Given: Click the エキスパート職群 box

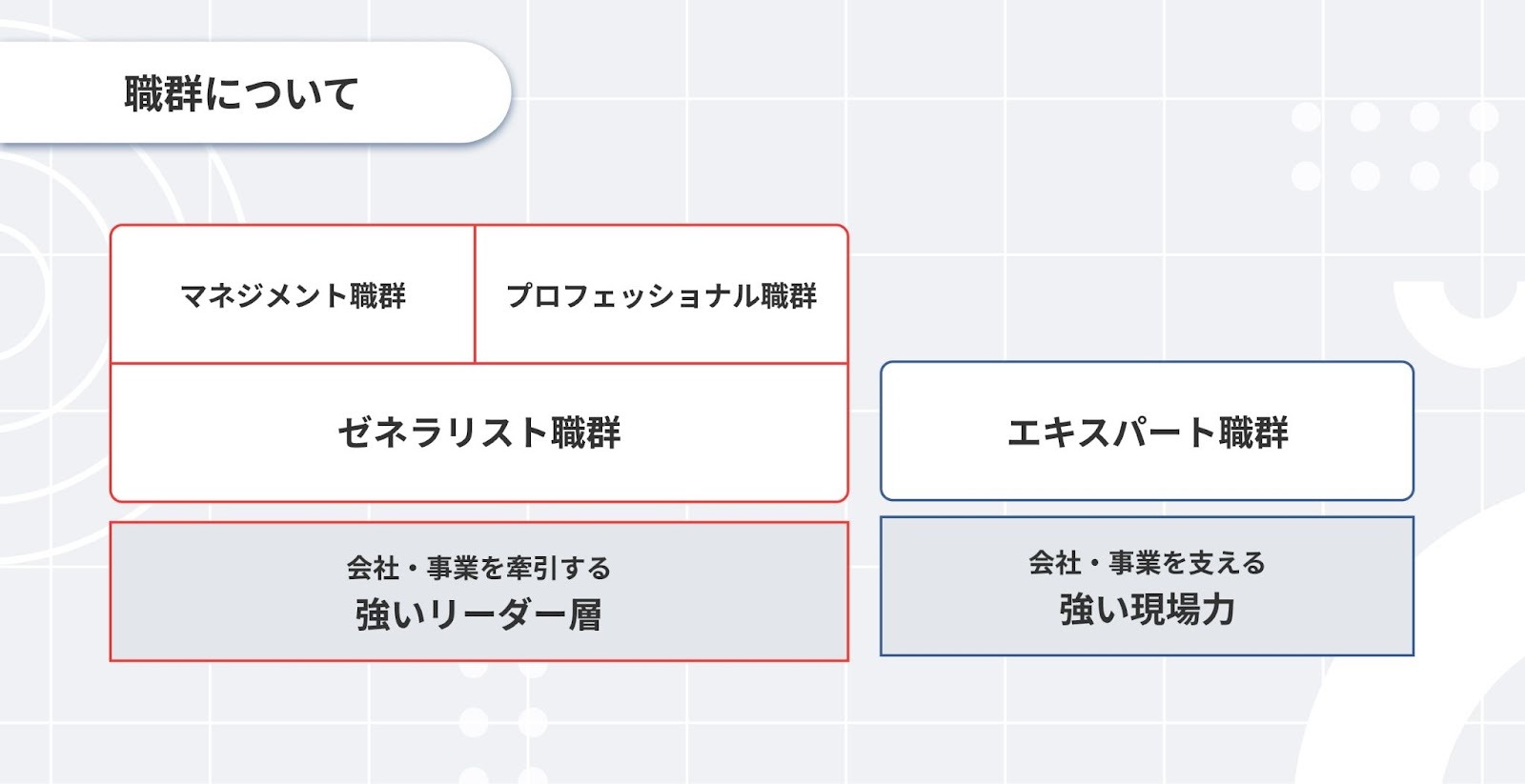Looking at the screenshot, I should point(1147,431).
